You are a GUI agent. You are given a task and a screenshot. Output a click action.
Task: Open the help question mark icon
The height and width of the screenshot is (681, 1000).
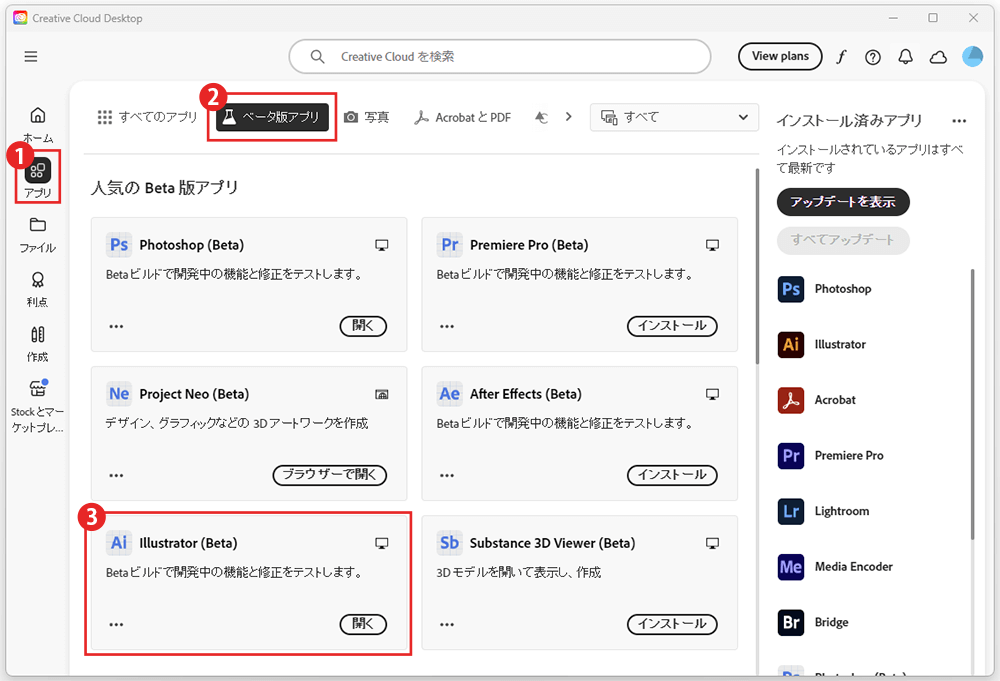(873, 57)
